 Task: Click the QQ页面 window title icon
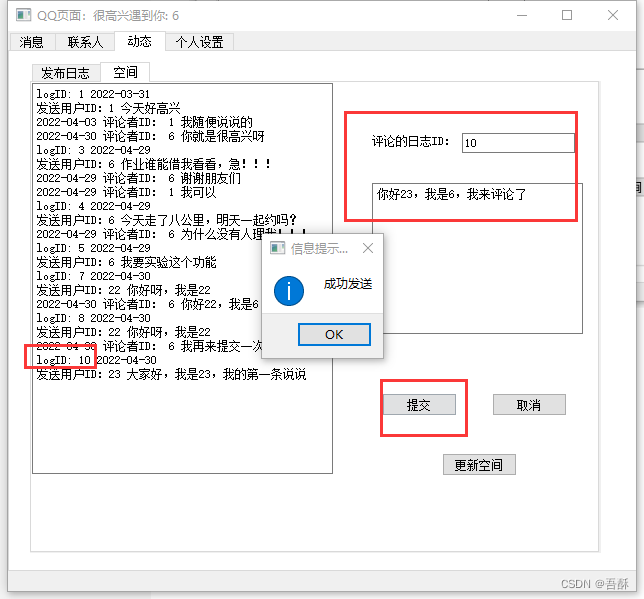coord(23,16)
